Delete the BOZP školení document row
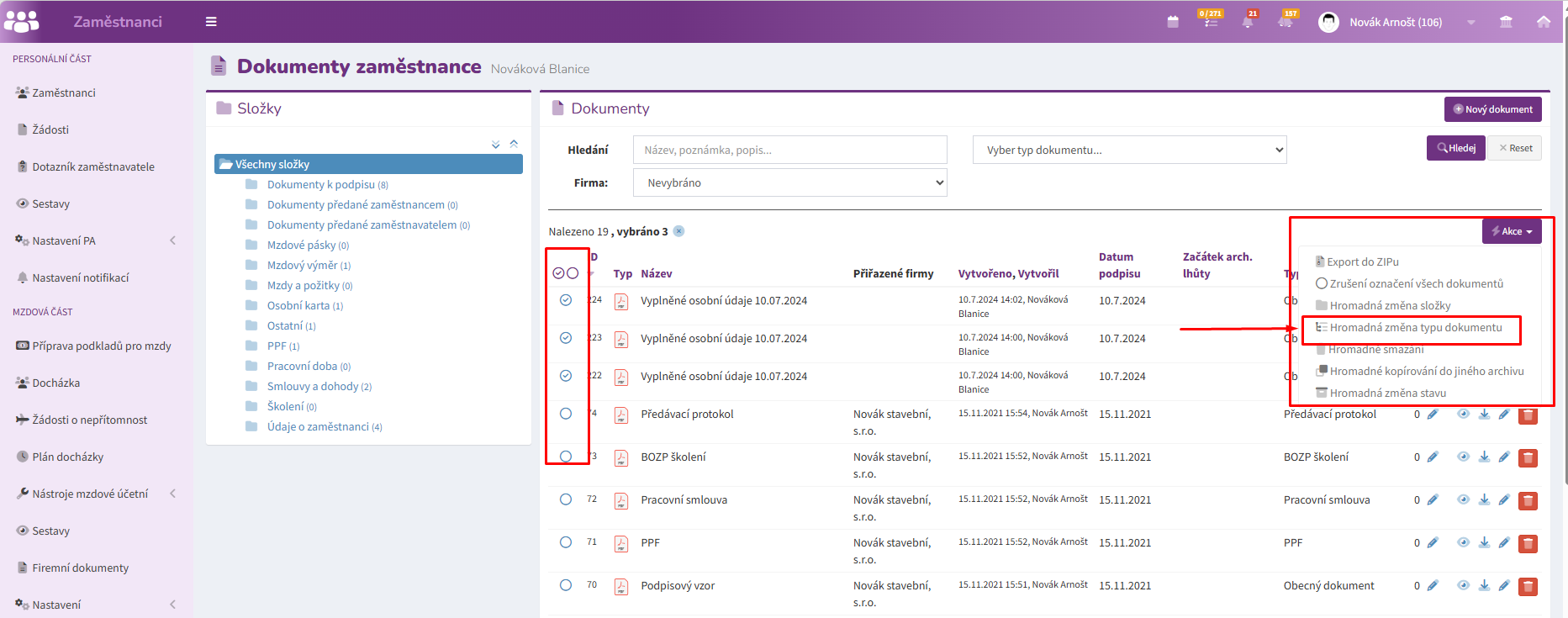 pyautogui.click(x=1528, y=458)
